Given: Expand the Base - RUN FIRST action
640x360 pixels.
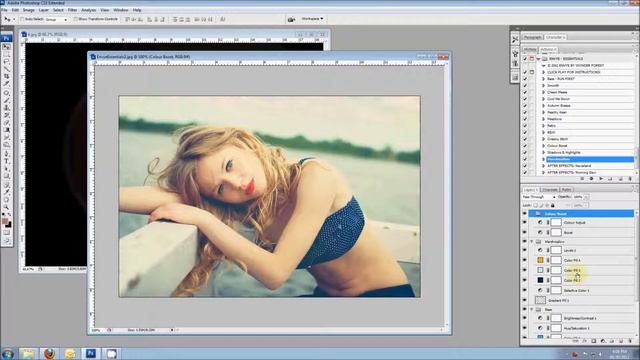Looking at the screenshot, I should tap(543, 79).
